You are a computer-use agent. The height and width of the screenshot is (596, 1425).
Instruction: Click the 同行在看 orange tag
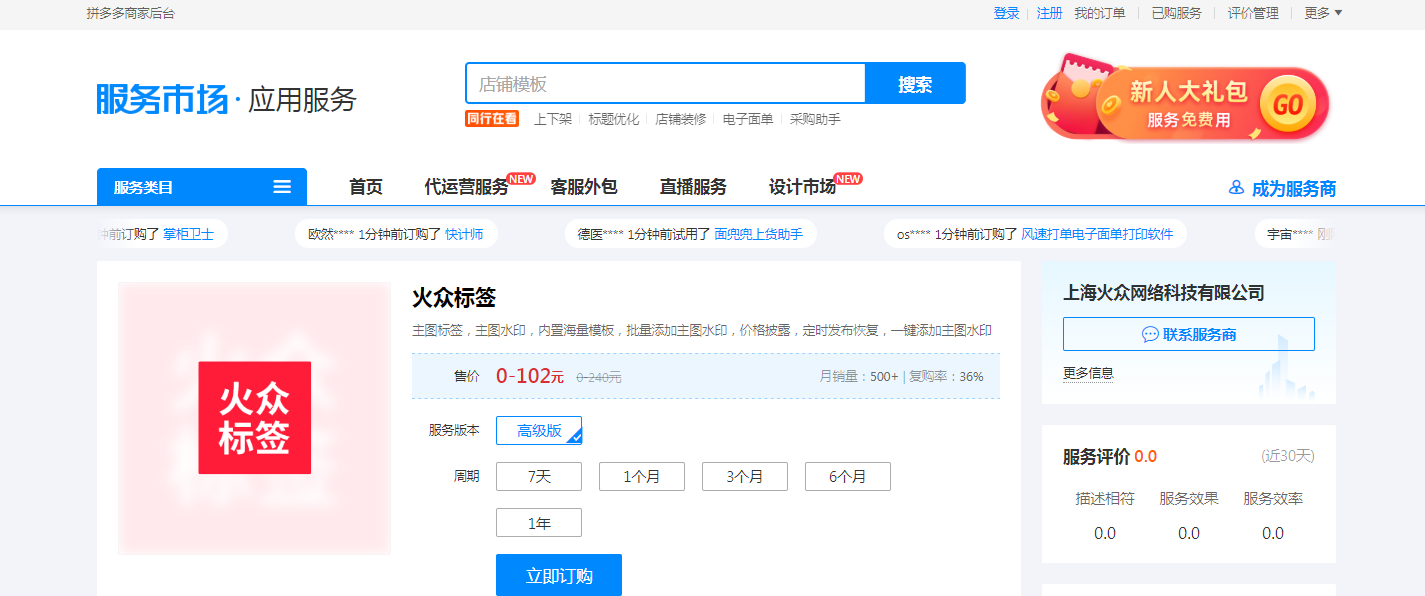[x=492, y=118]
